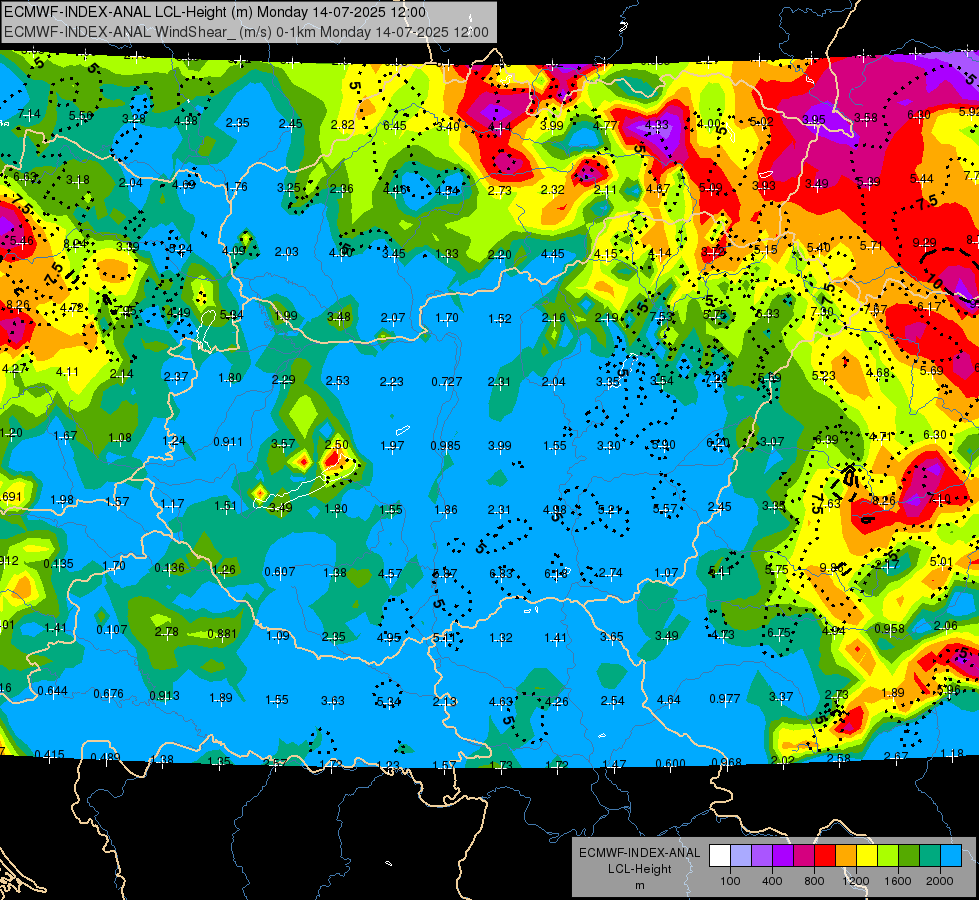Click the WindShear 0-1km title line
Viewport: 979px width, 900px height.
pyautogui.click(x=246, y=32)
